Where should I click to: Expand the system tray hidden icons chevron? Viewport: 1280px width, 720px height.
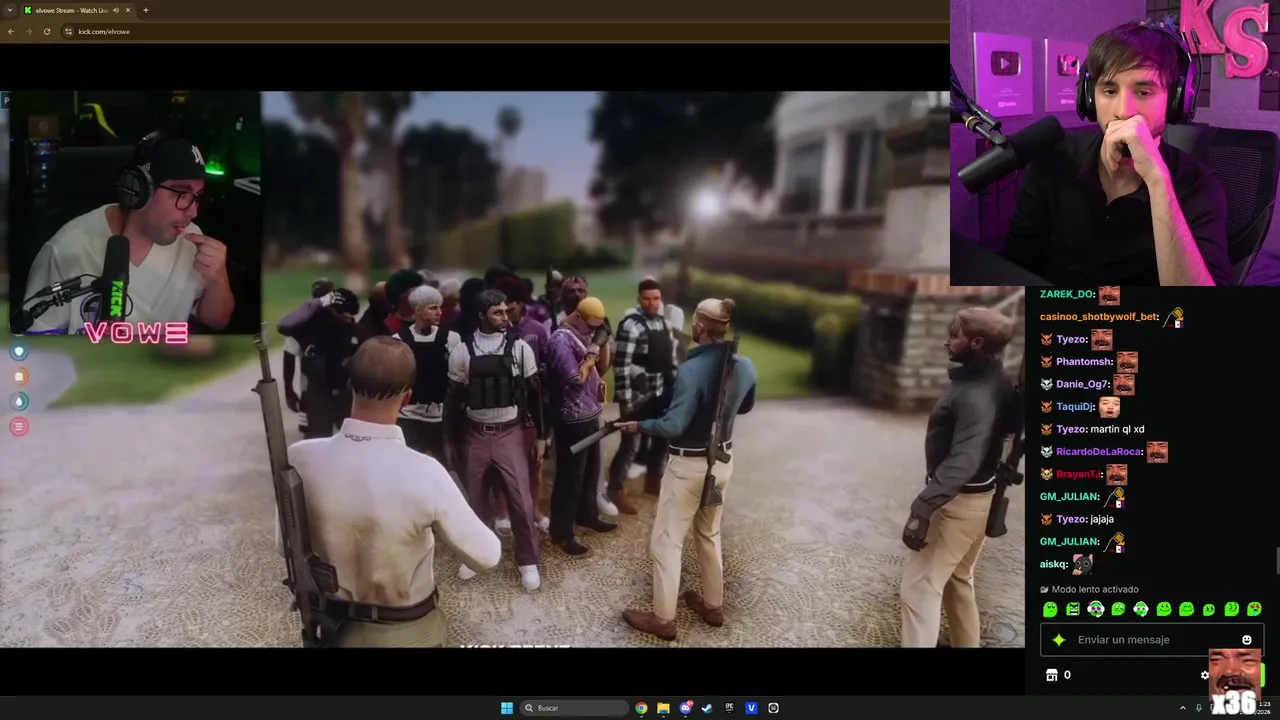click(x=1183, y=708)
